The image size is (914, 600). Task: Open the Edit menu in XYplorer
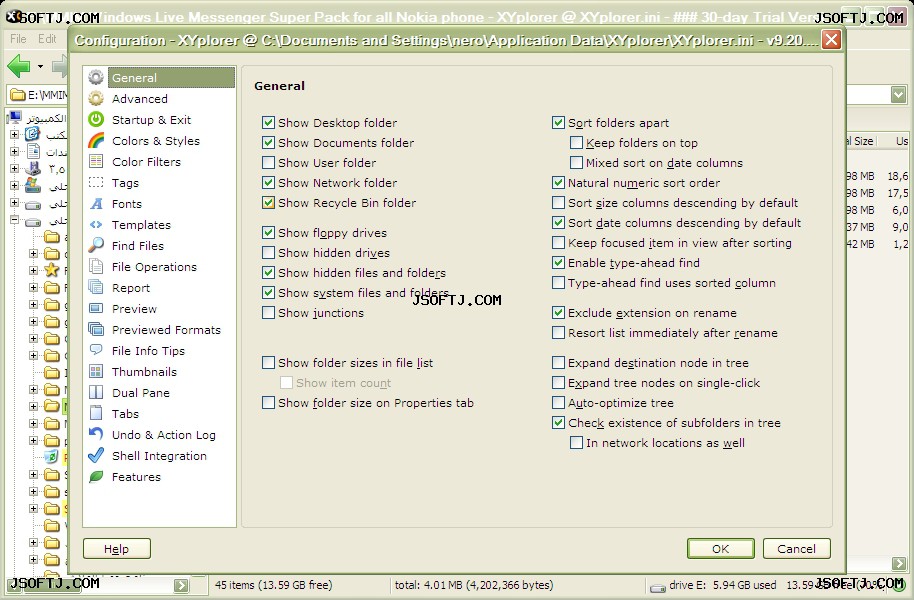pyautogui.click(x=47, y=38)
